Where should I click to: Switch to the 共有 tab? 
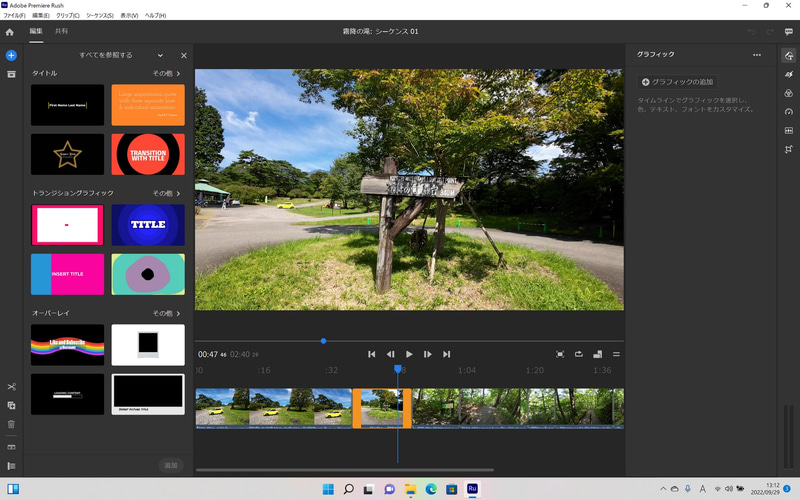[61, 31]
